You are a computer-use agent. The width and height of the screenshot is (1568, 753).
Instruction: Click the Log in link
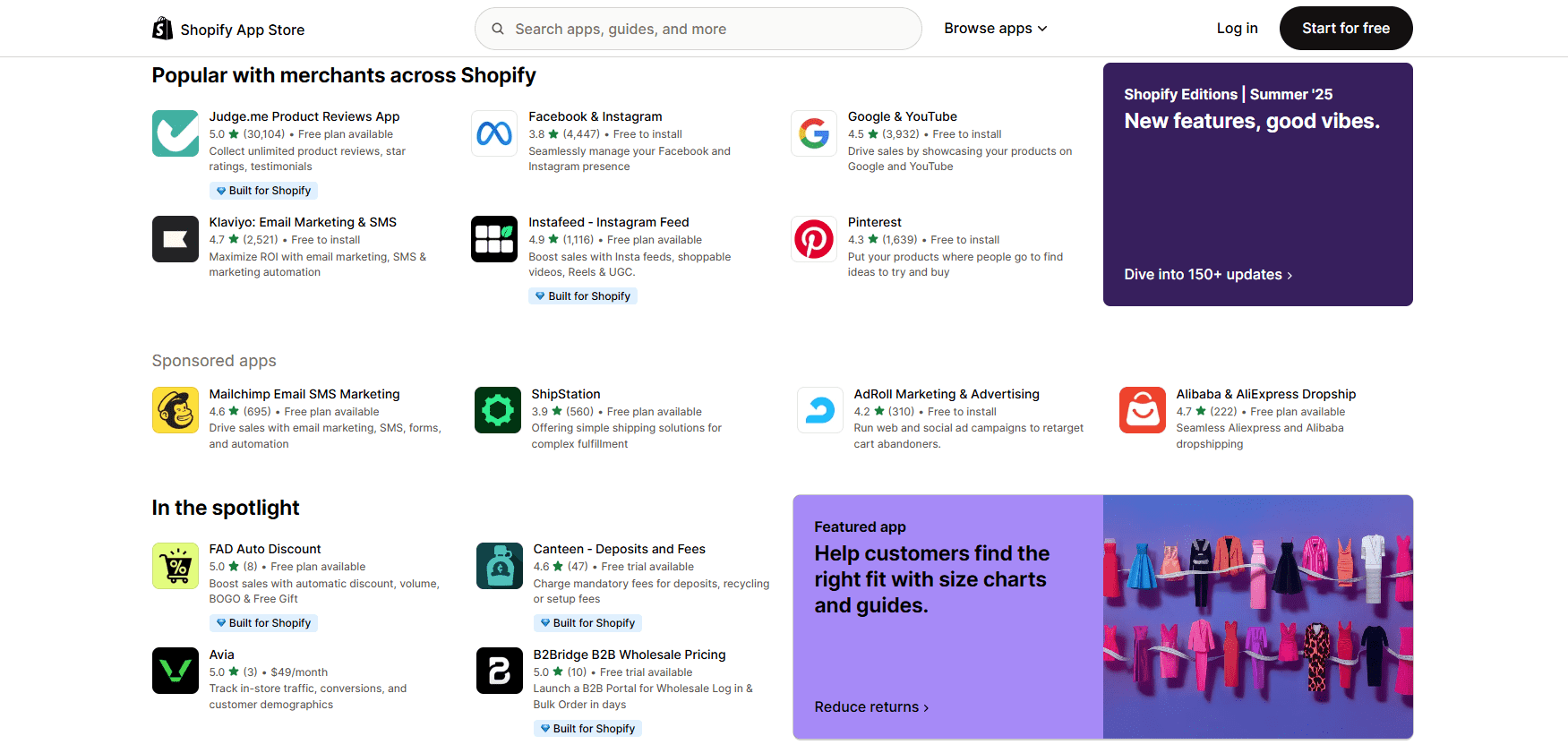click(x=1237, y=29)
